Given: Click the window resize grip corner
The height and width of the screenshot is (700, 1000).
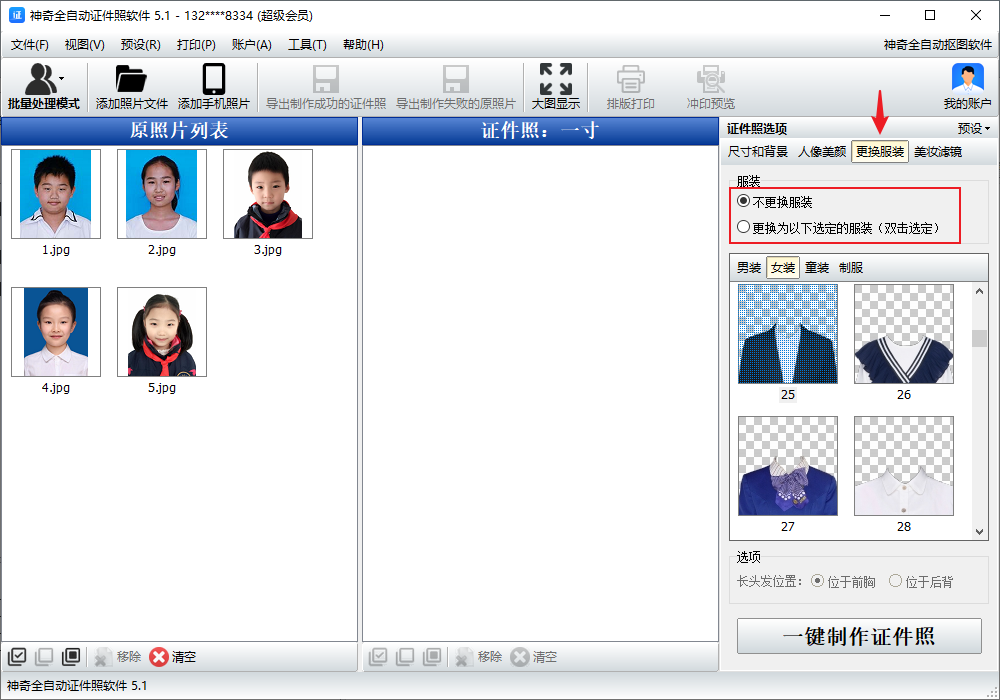Looking at the screenshot, I should [x=992, y=692].
